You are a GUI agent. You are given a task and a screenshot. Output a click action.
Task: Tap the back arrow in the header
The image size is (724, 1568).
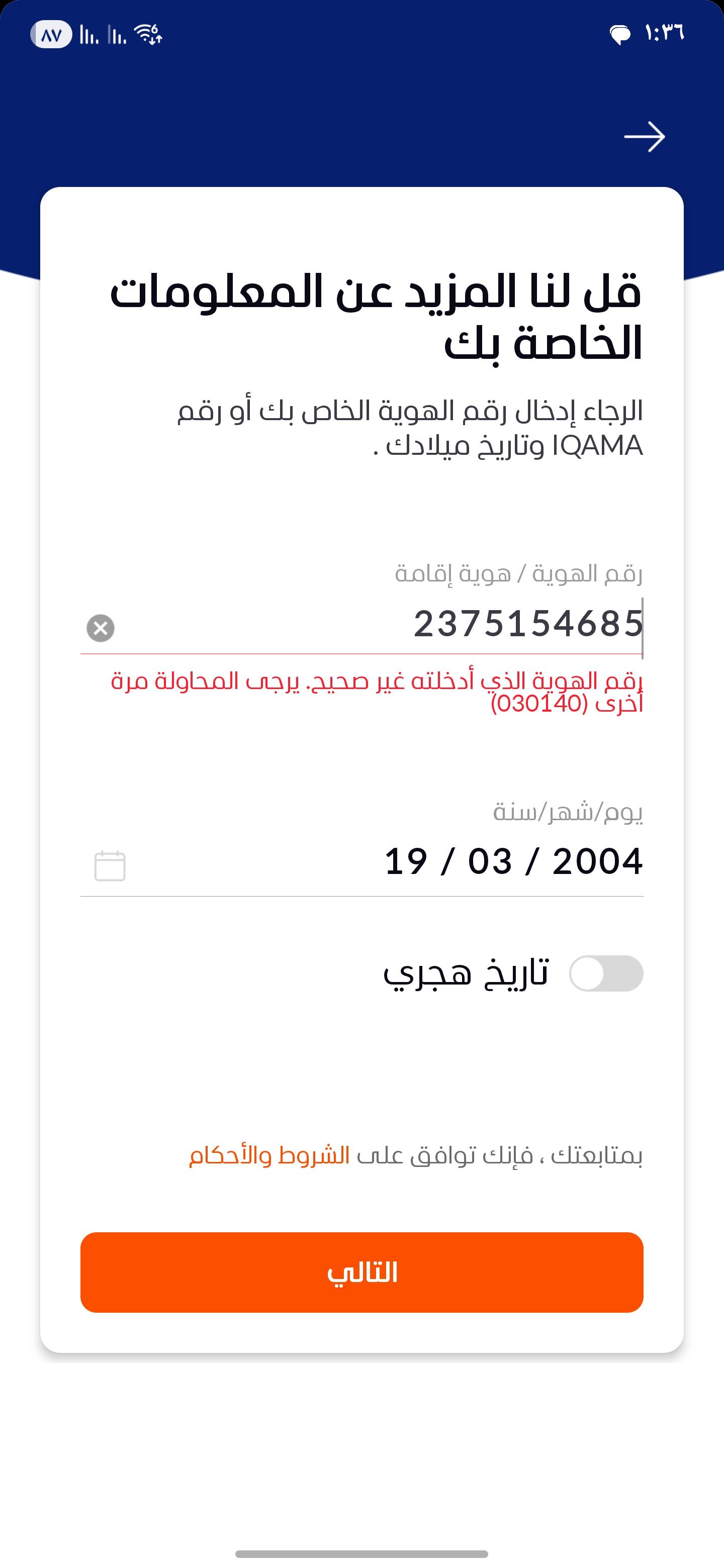pos(644,137)
